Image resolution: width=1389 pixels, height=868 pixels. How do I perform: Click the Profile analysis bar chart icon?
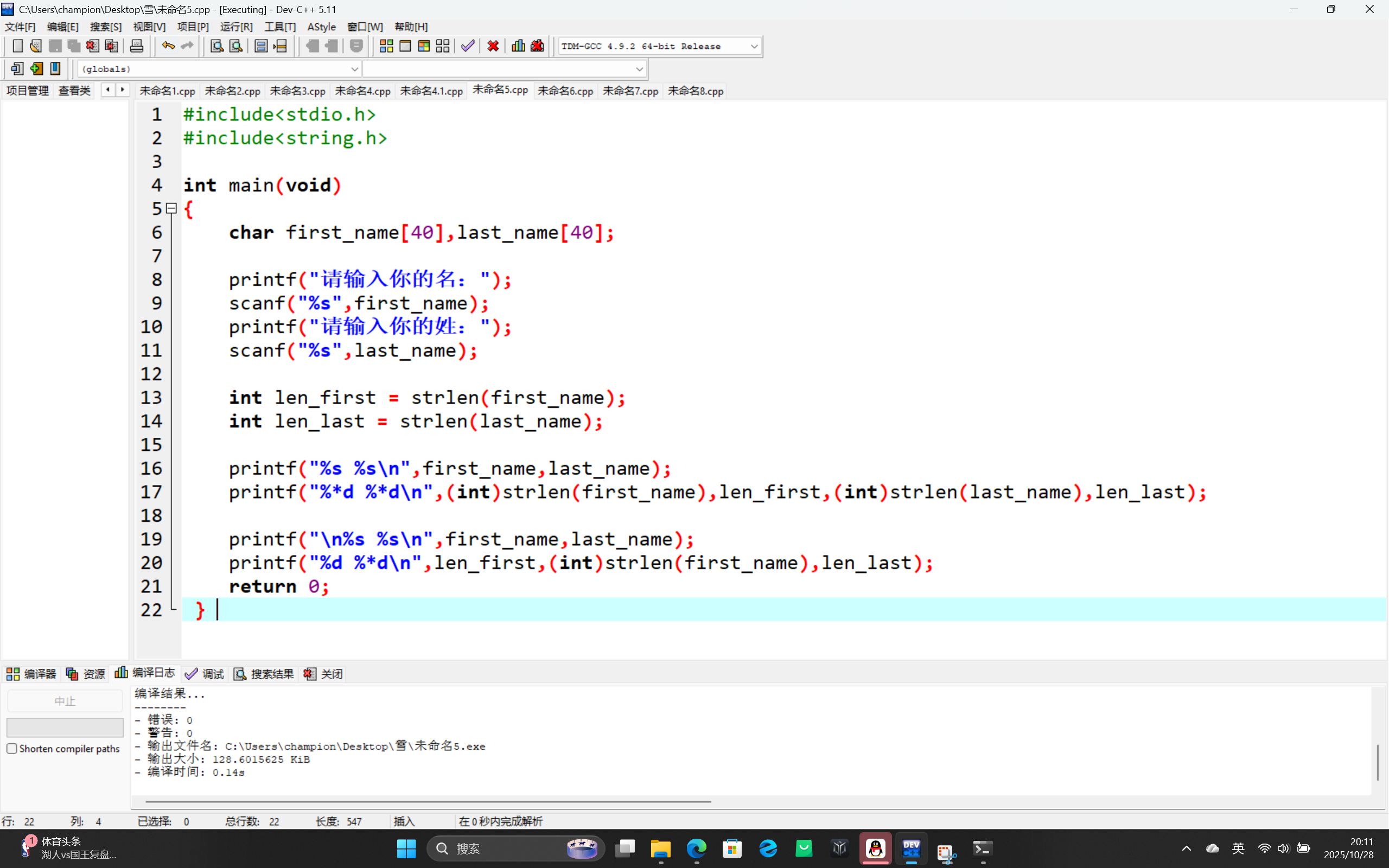[x=518, y=46]
